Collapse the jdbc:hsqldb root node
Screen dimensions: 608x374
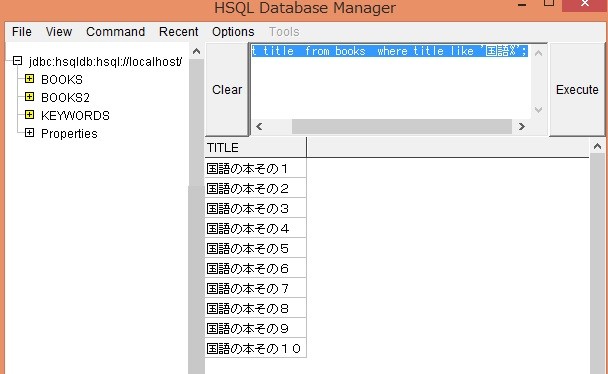[17, 60]
